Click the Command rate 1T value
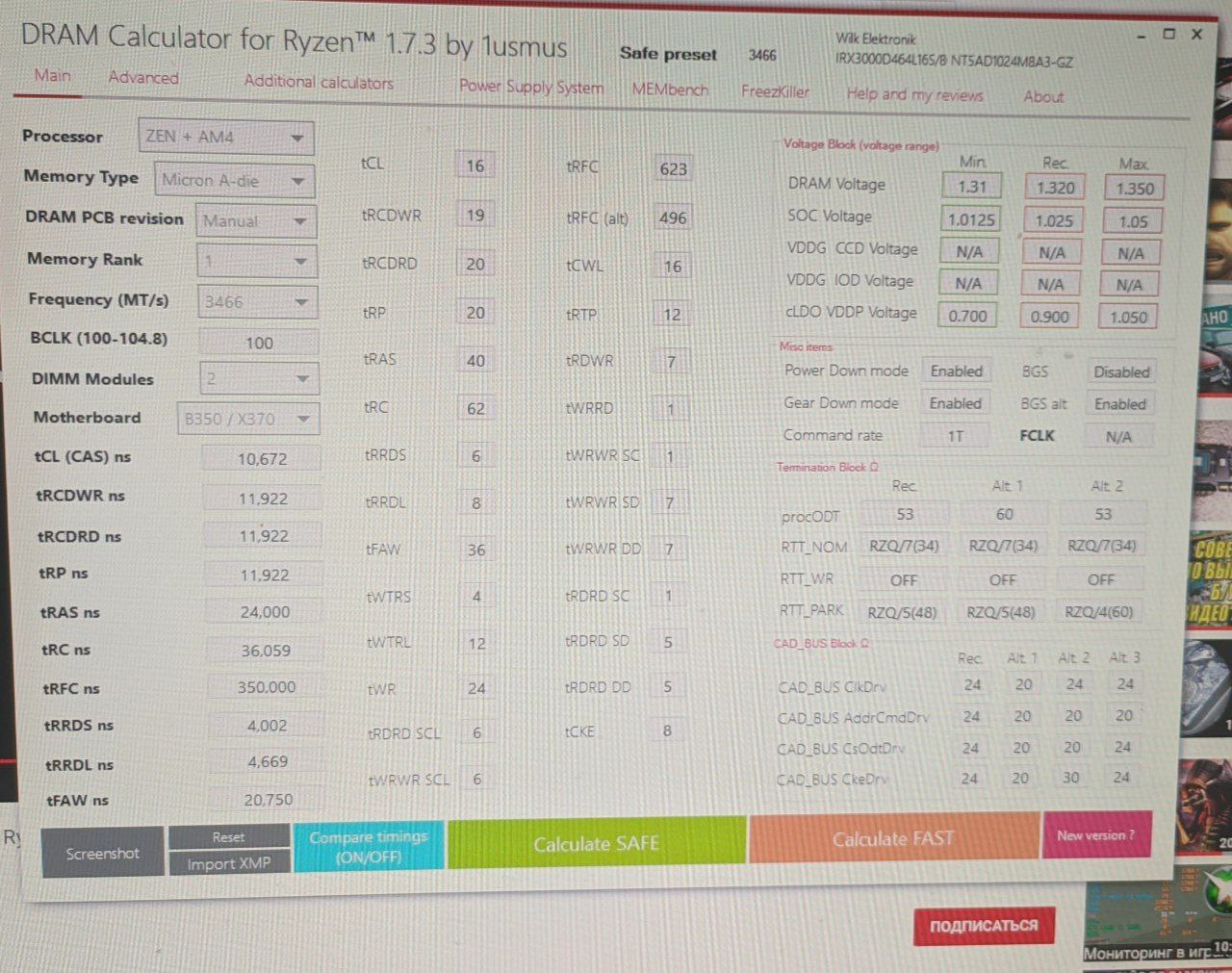Viewport: 1232px width, 973px height. (955, 436)
